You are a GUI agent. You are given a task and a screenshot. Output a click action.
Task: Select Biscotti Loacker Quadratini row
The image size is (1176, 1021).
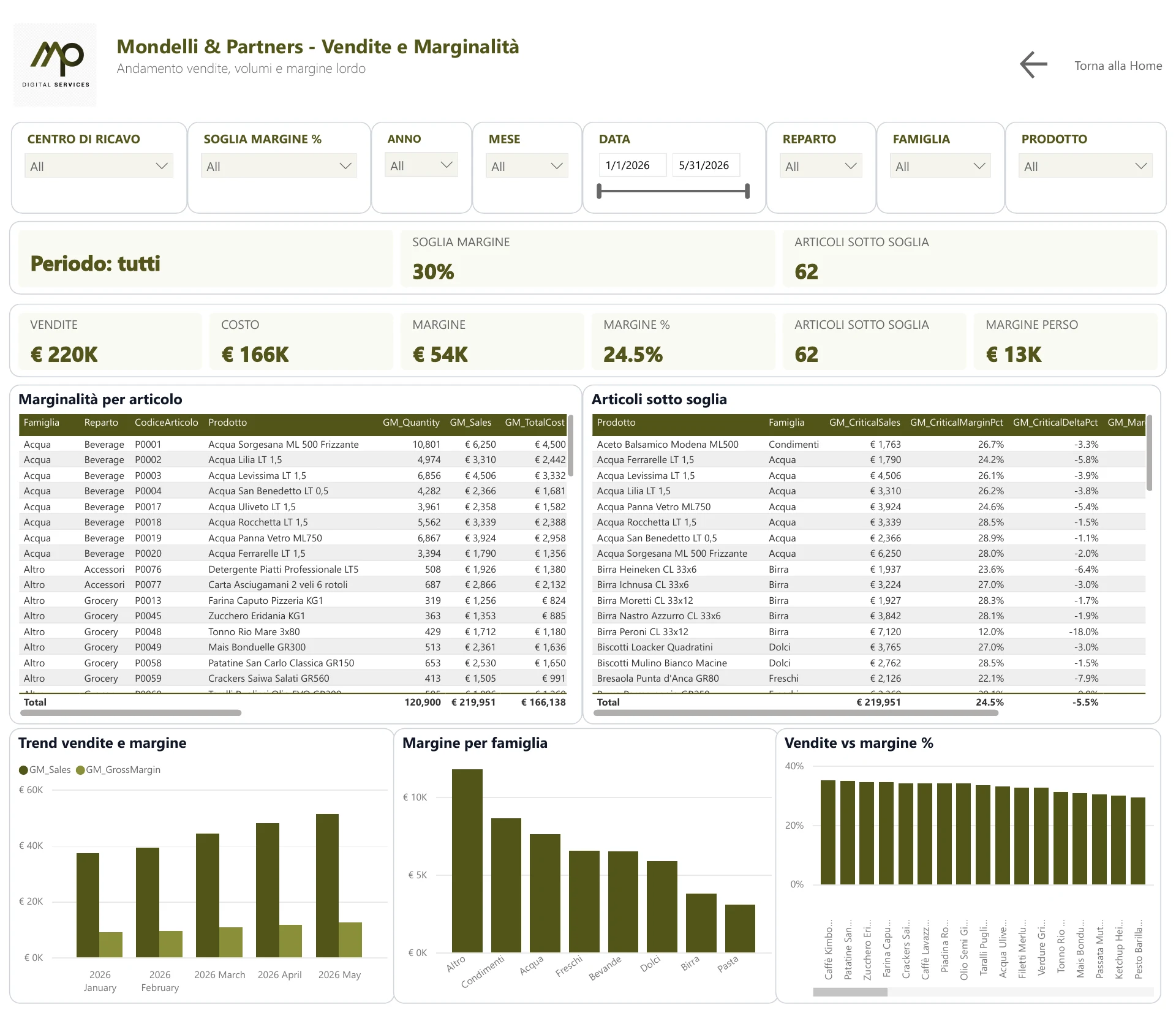(x=869, y=647)
